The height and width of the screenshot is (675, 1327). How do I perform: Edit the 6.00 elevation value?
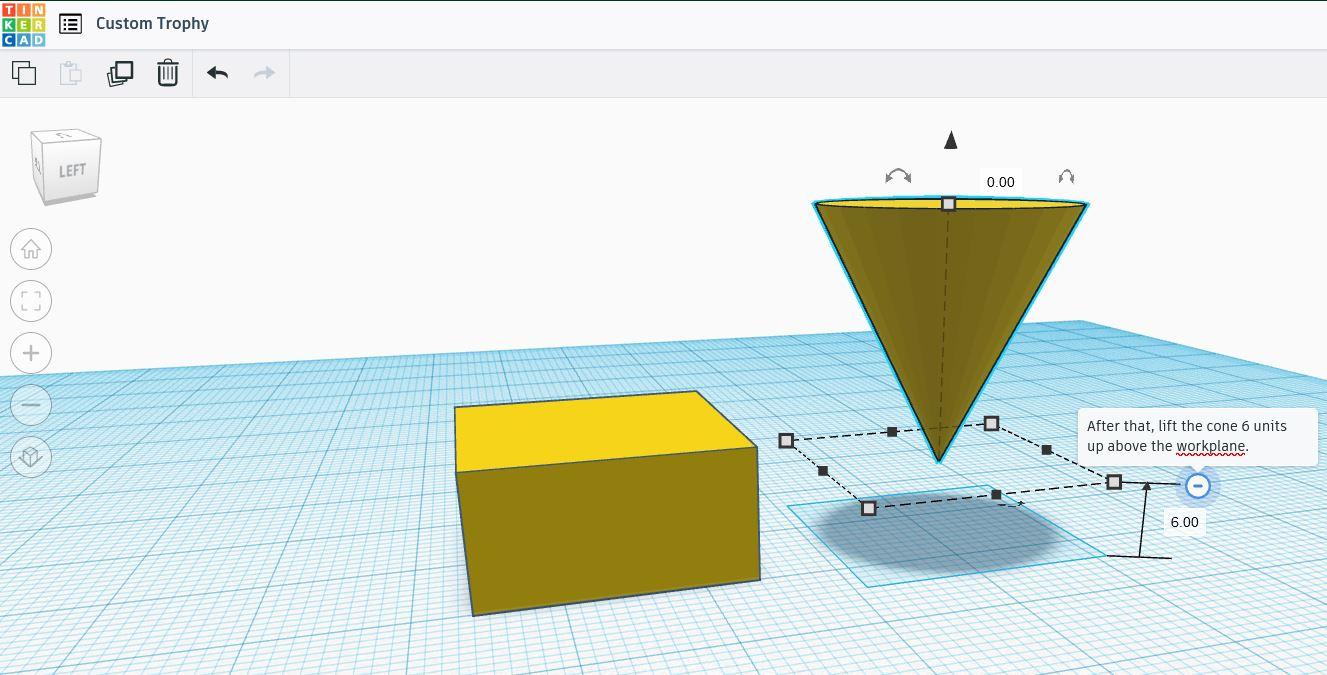pyautogui.click(x=1184, y=521)
